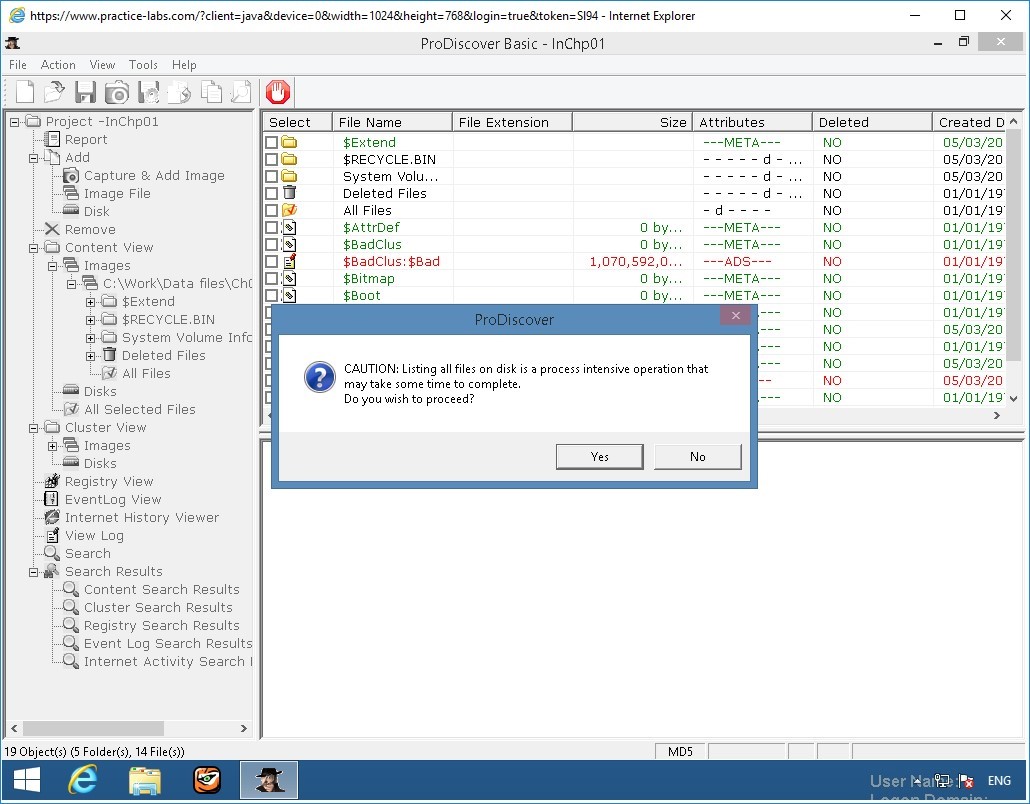
Task: Select Capture & Add Image tree item
Action: 154,175
